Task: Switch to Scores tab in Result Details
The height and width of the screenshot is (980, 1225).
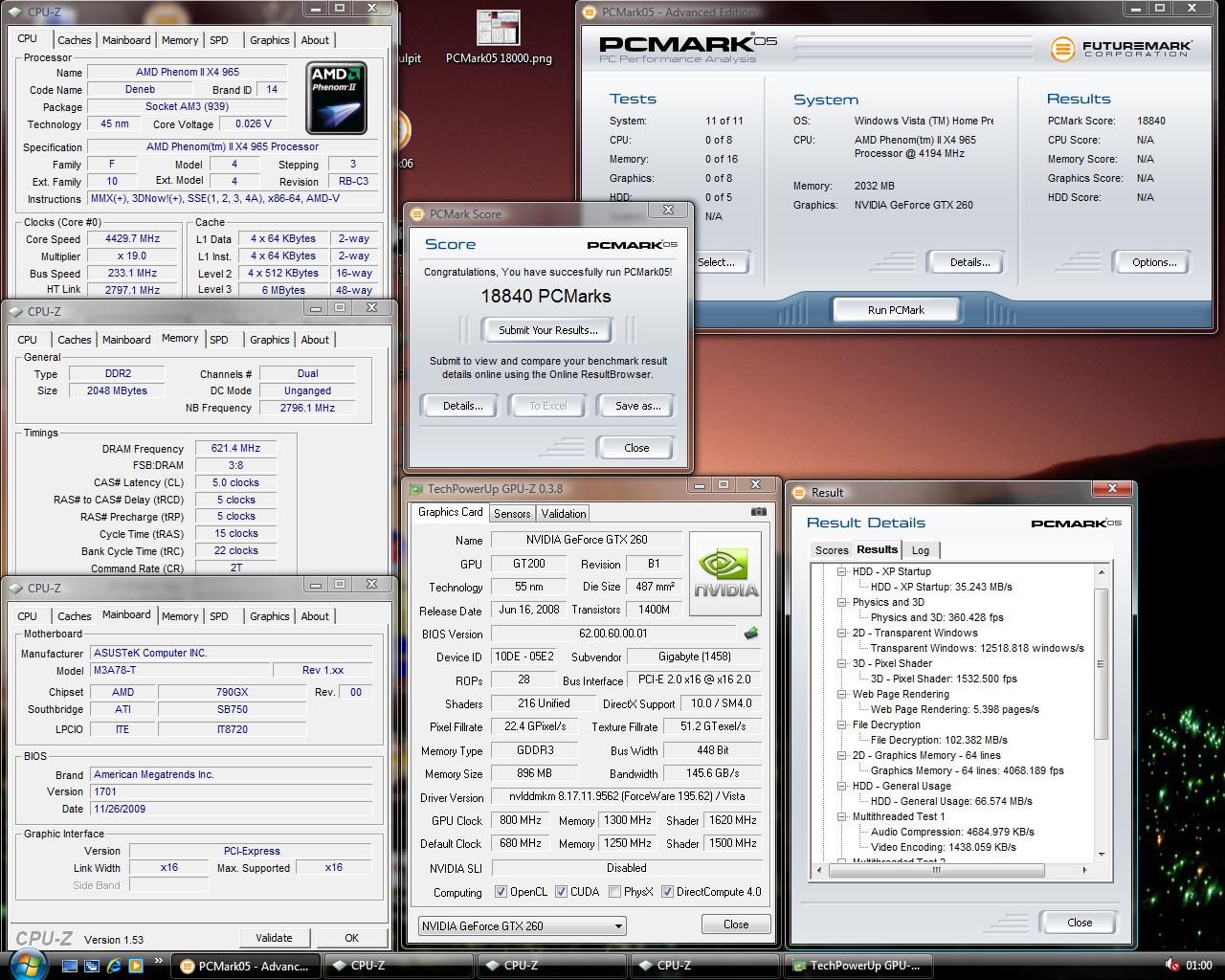Action: [832, 550]
